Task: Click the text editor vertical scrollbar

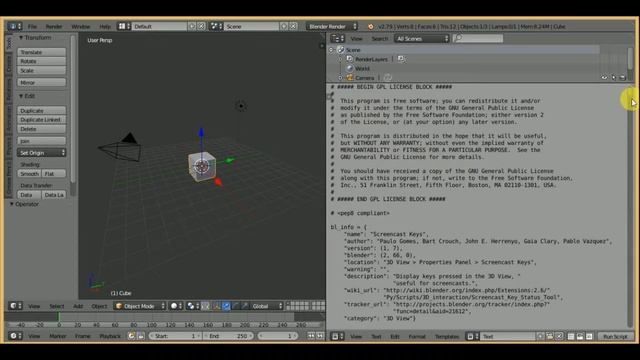Action: click(631, 206)
